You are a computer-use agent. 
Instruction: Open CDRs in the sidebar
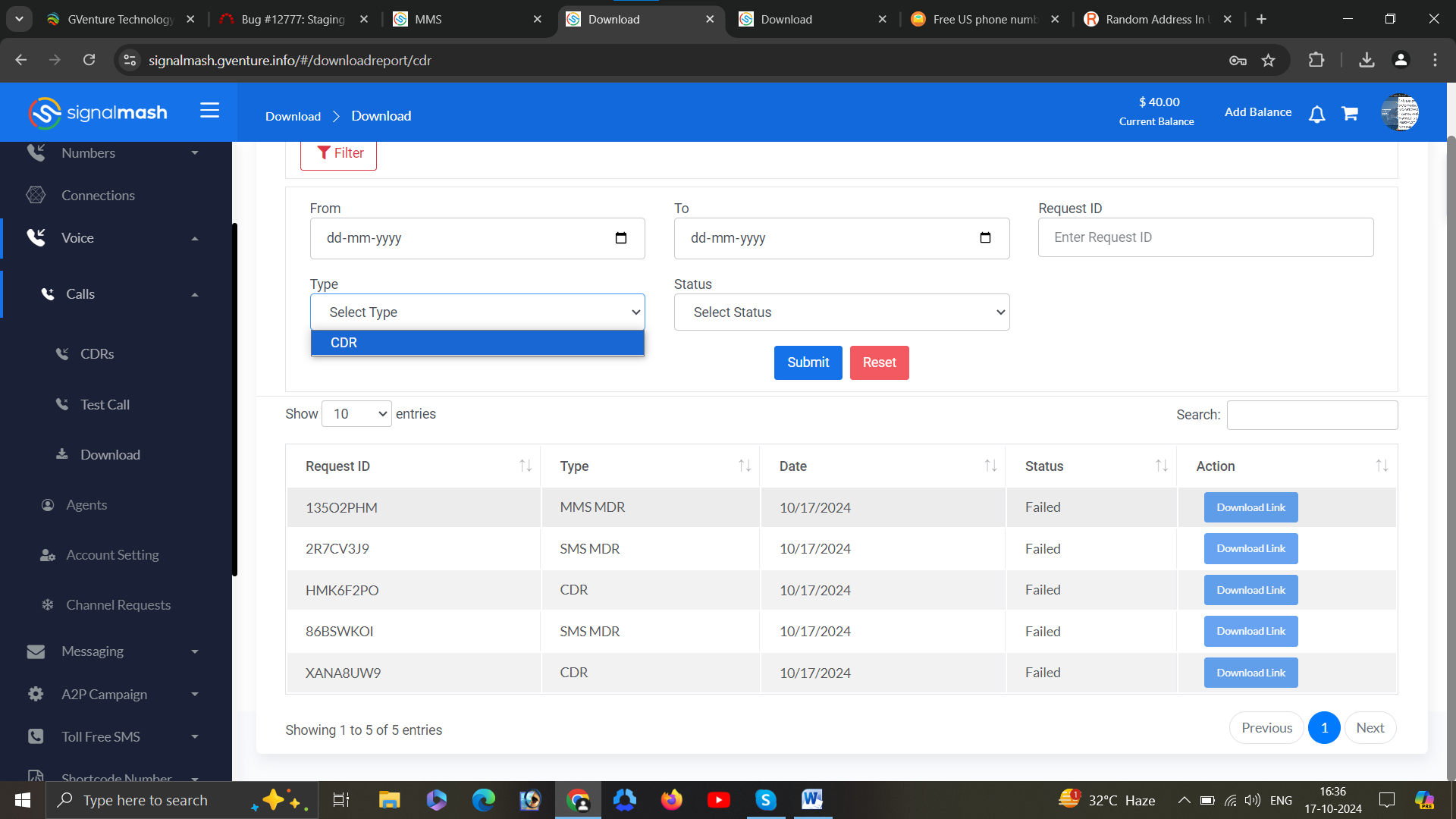pyautogui.click(x=97, y=354)
